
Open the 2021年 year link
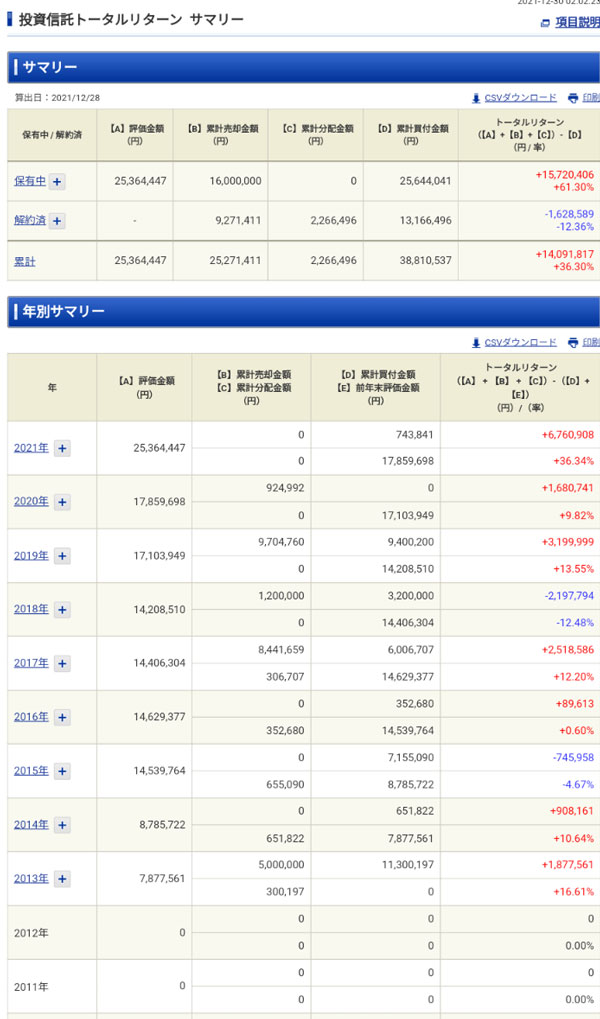tap(31, 448)
